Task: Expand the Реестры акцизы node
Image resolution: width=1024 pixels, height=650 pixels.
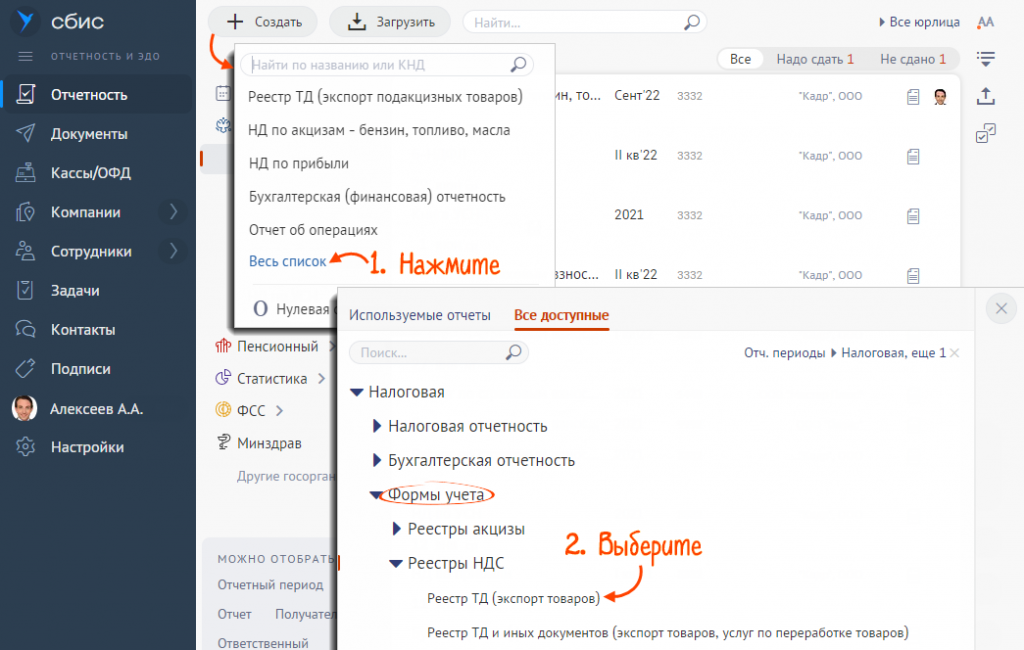Action: coord(397,529)
